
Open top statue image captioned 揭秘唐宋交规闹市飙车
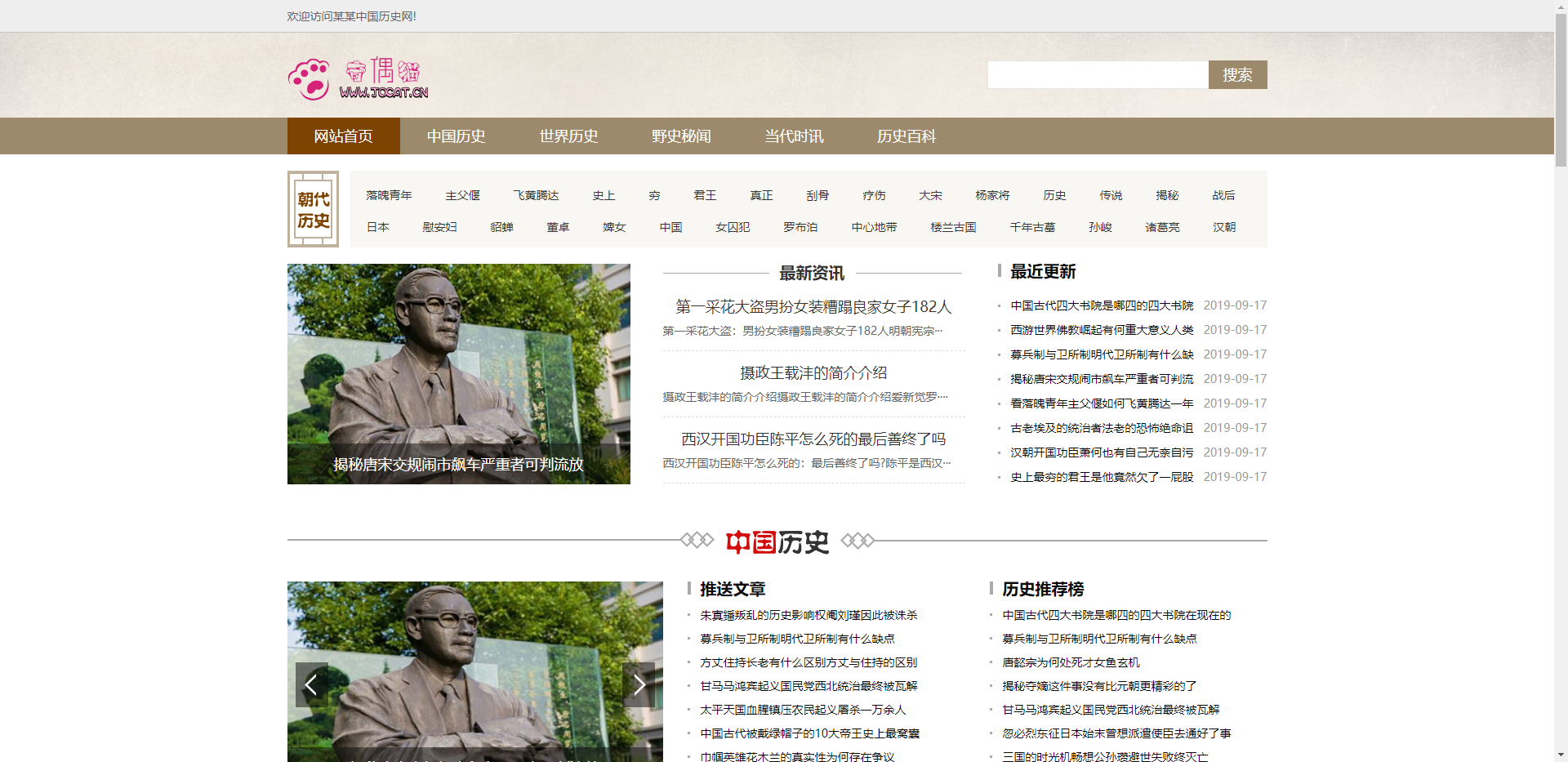coord(459,374)
